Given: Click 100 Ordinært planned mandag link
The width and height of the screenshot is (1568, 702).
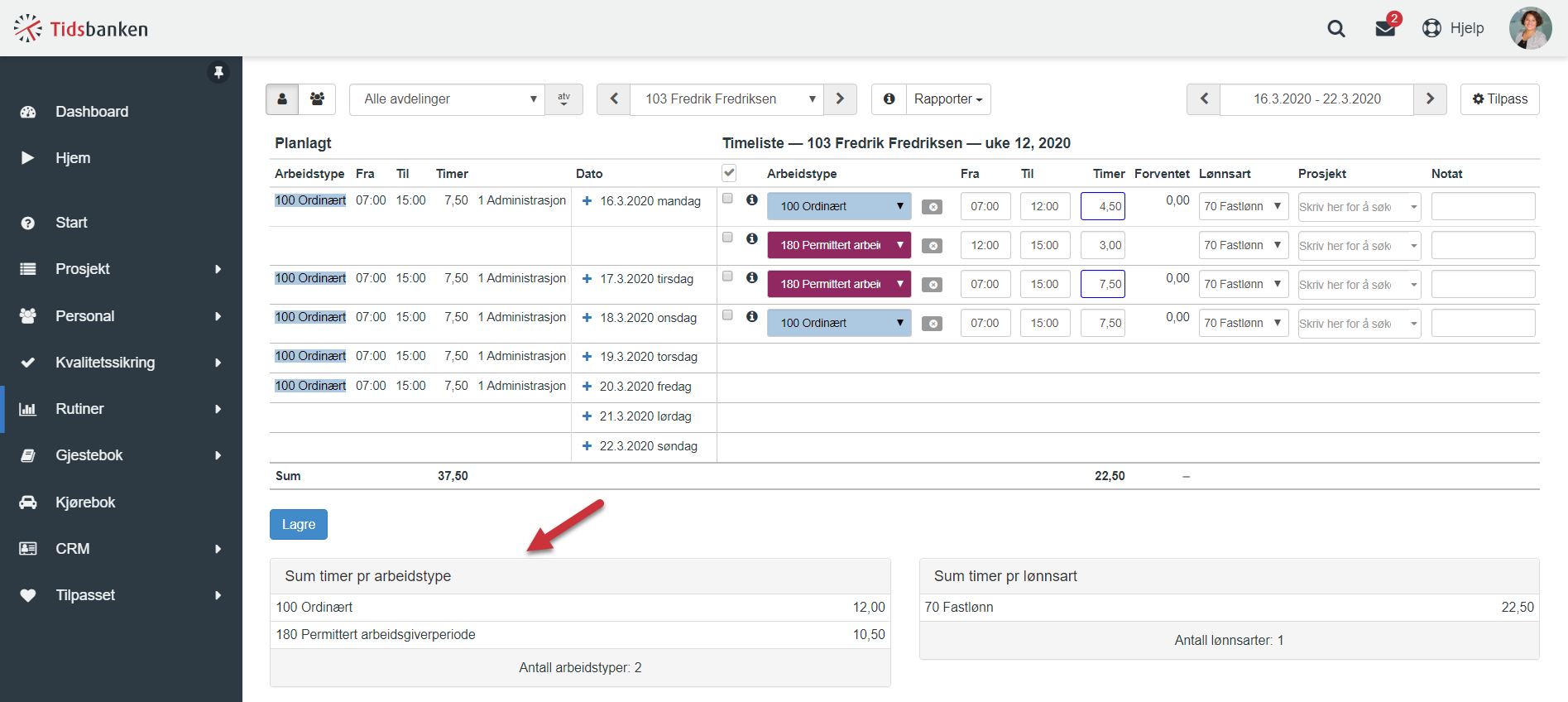Looking at the screenshot, I should pos(310,200).
